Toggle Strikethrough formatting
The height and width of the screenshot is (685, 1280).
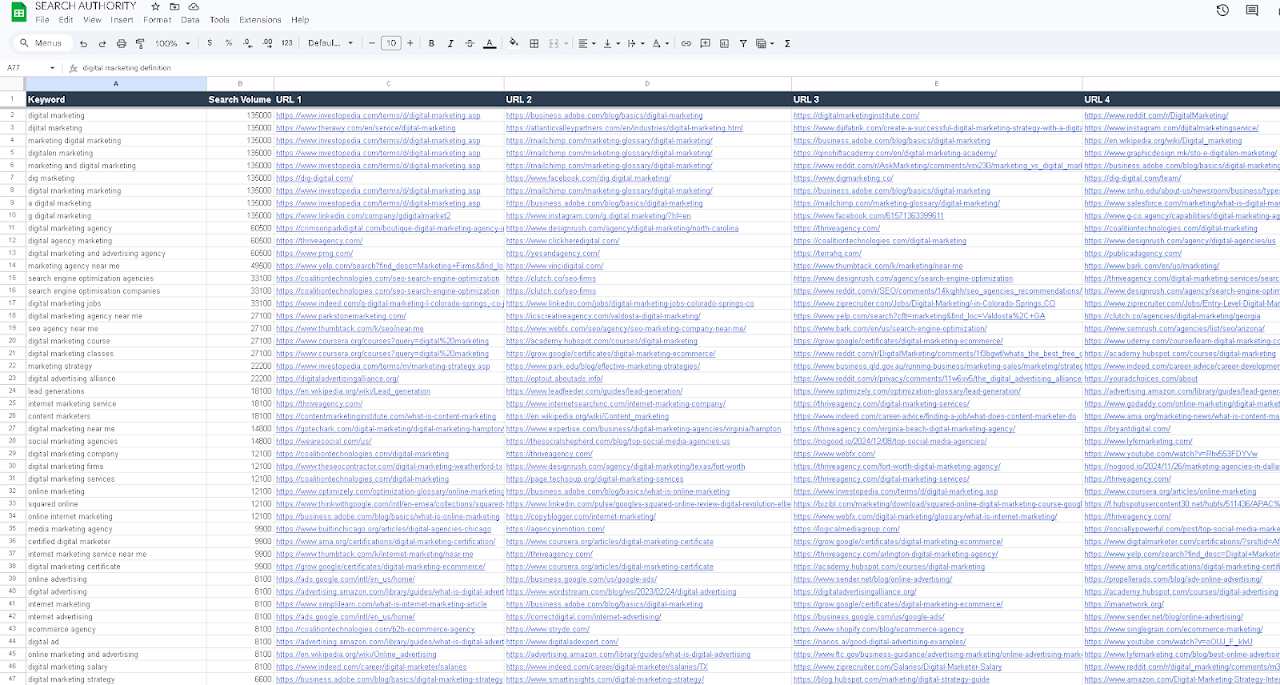point(469,43)
